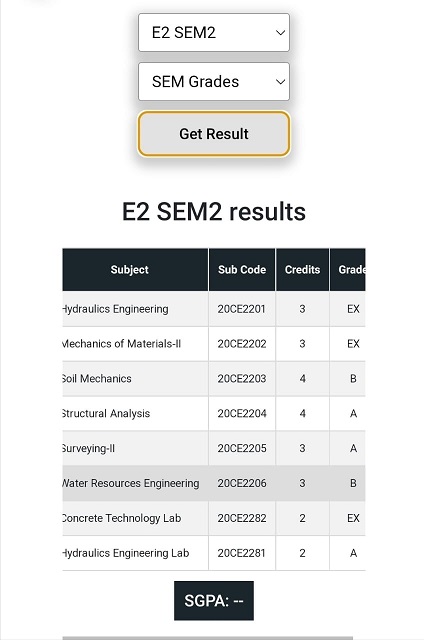Select the Hydraulics Engineering row
This screenshot has width=424, height=640.
point(214,309)
